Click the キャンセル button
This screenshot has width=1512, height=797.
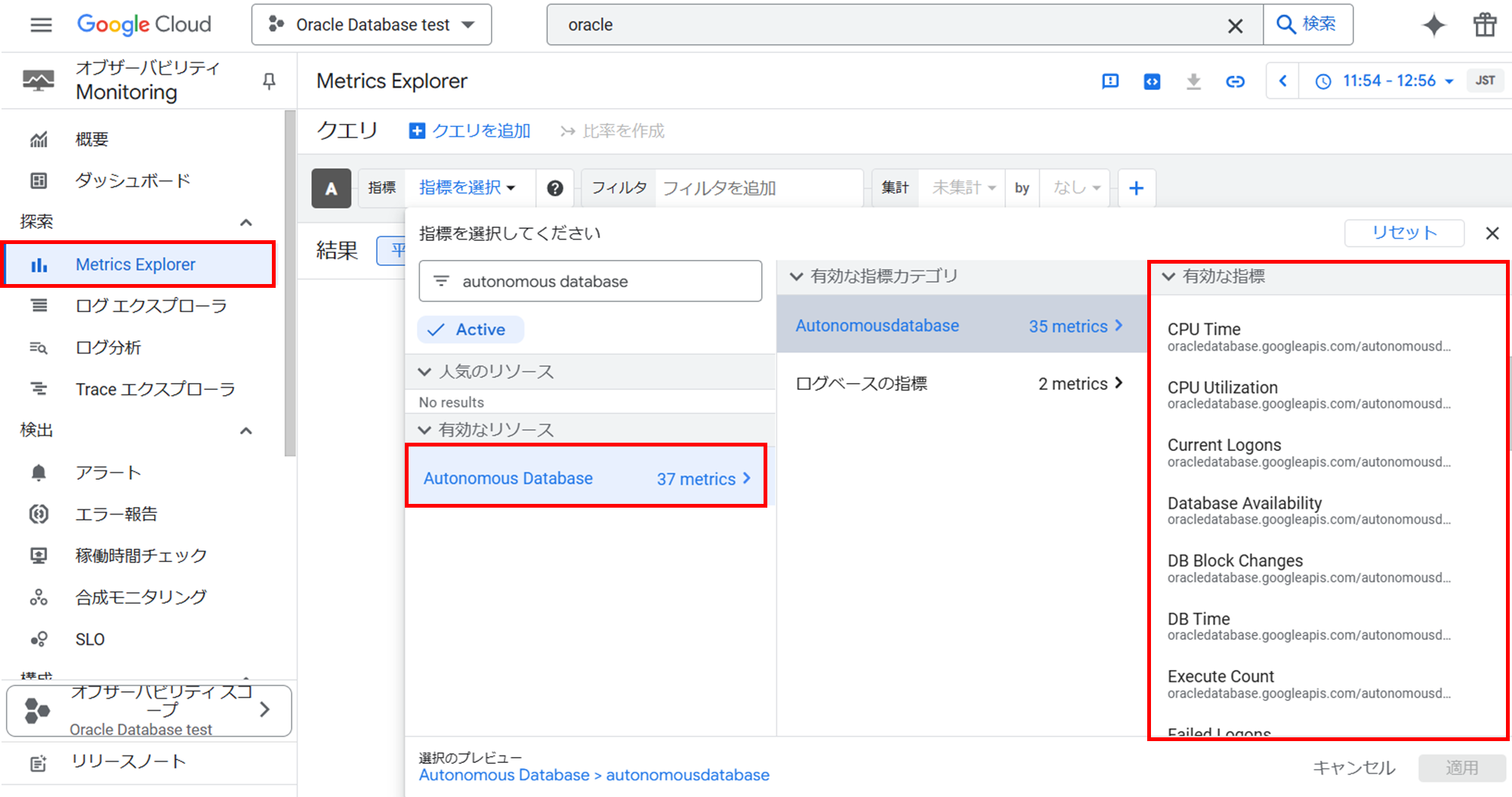(x=1354, y=768)
